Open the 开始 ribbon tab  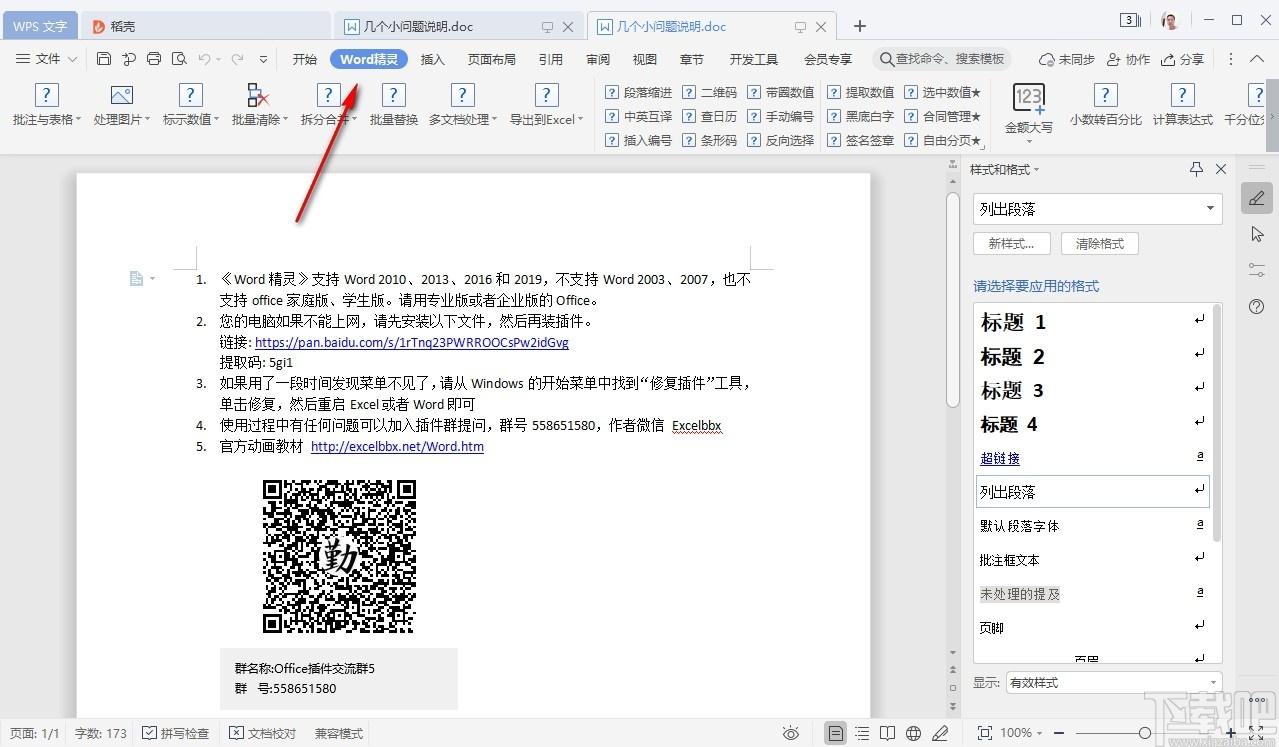(x=305, y=59)
